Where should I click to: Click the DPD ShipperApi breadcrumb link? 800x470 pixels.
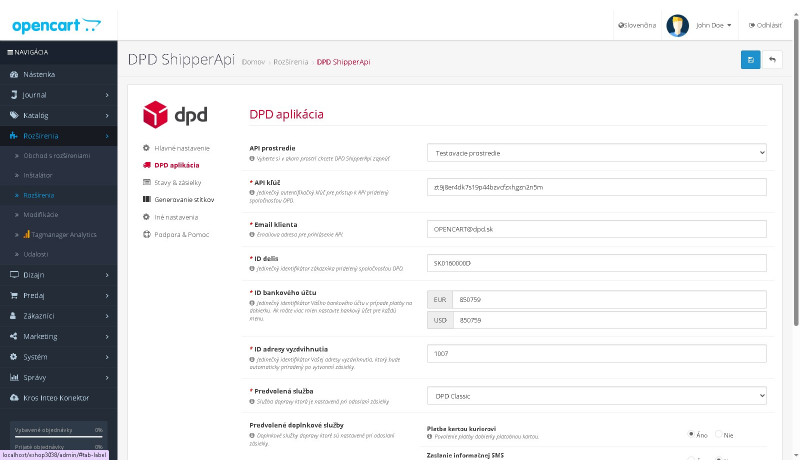pos(343,62)
